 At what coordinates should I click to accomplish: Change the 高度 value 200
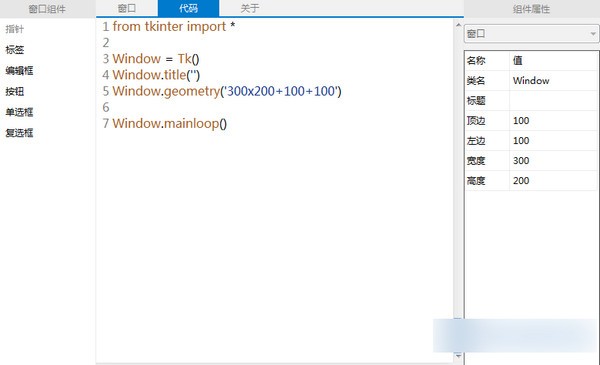(553, 181)
